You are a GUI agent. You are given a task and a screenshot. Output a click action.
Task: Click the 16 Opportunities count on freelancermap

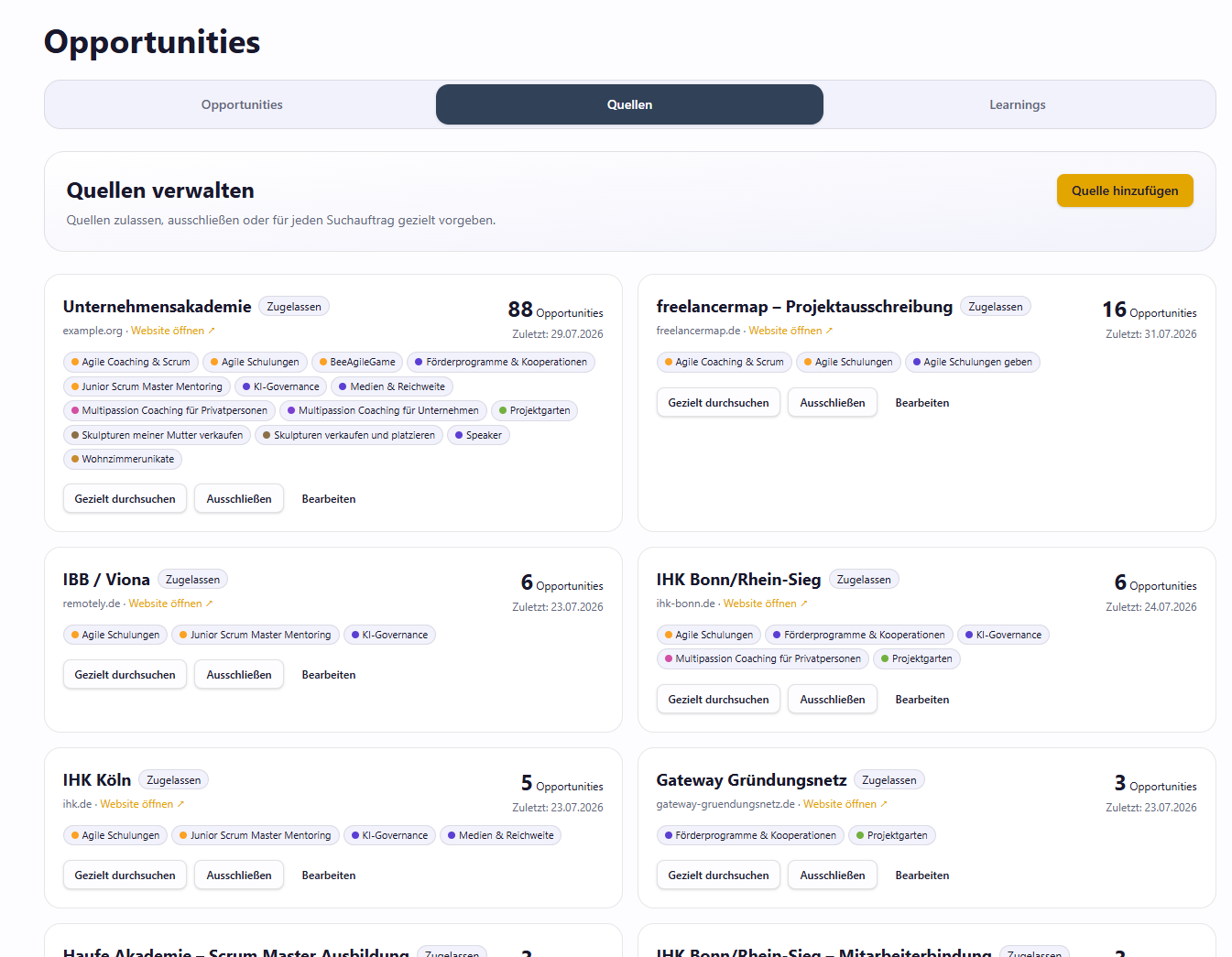point(1149,310)
